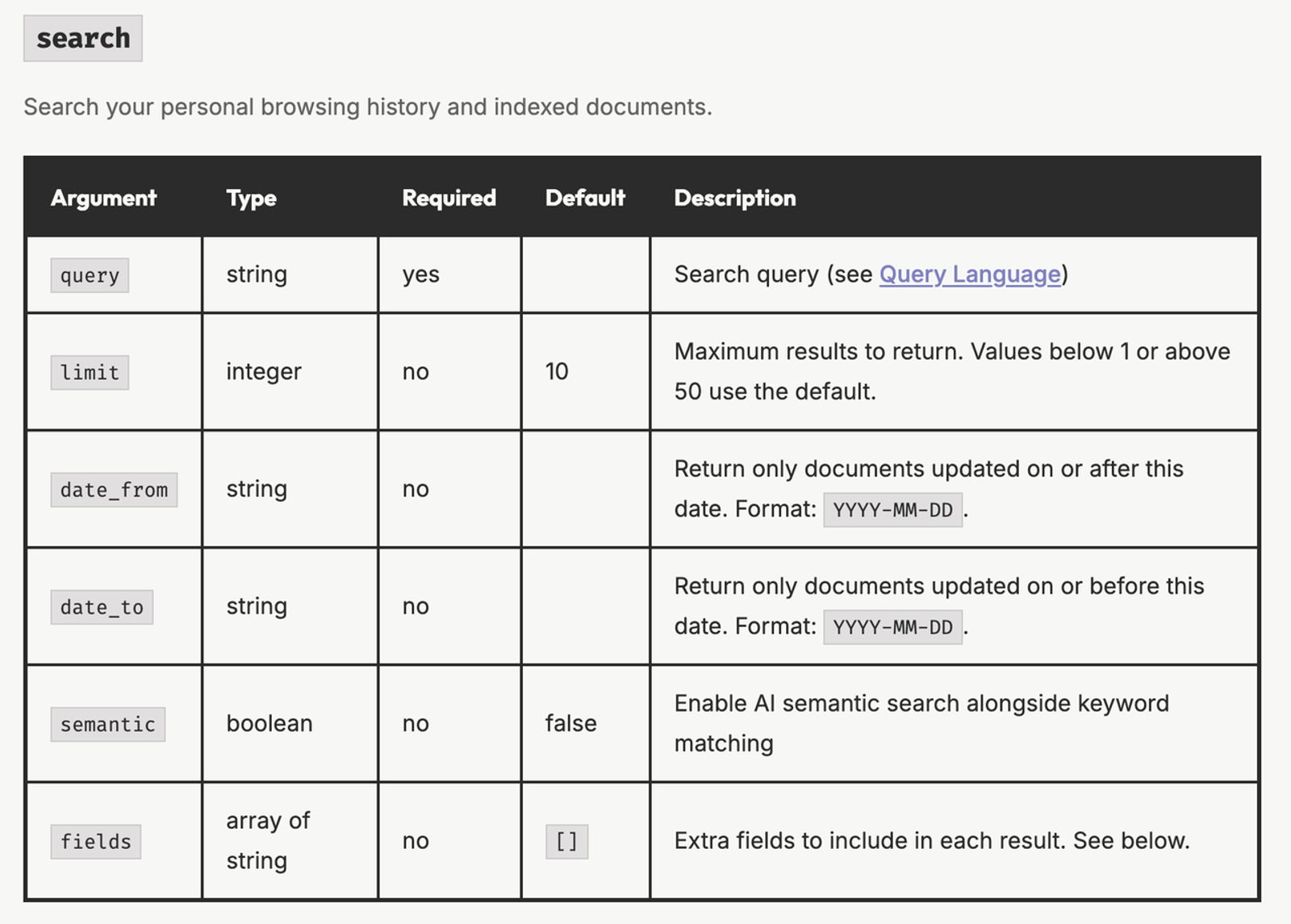1291x924 pixels.
Task: Click the 'boolean' type cell
Action: pyautogui.click(x=269, y=723)
